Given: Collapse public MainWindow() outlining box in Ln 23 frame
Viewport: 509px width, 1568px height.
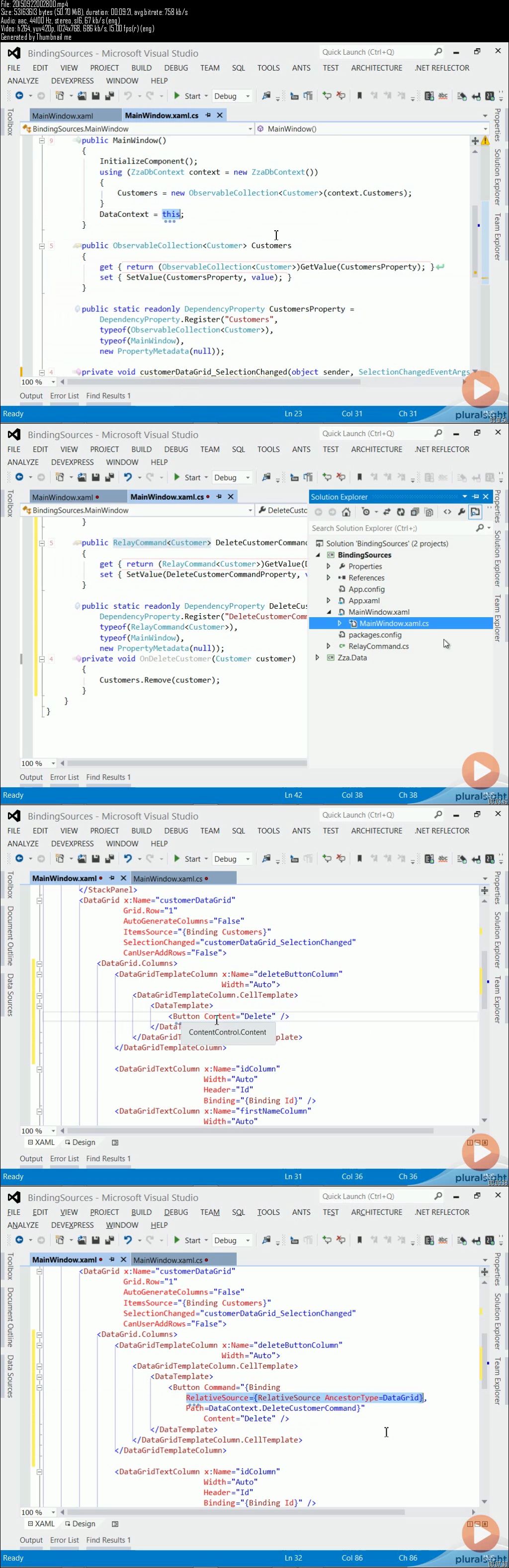Looking at the screenshot, I should pos(42,141).
